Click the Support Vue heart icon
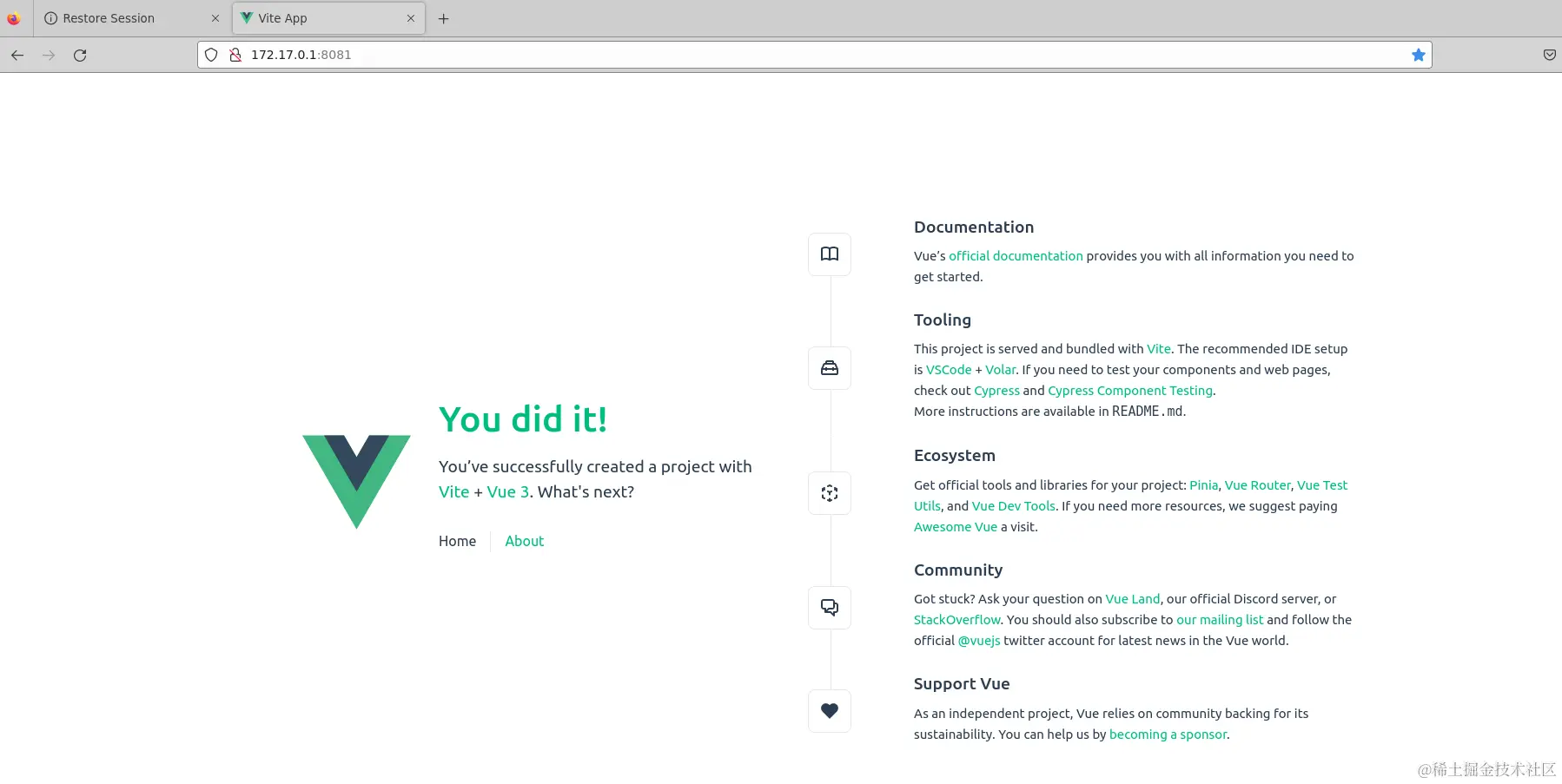Screen dimensions: 1562x784 tap(830, 711)
